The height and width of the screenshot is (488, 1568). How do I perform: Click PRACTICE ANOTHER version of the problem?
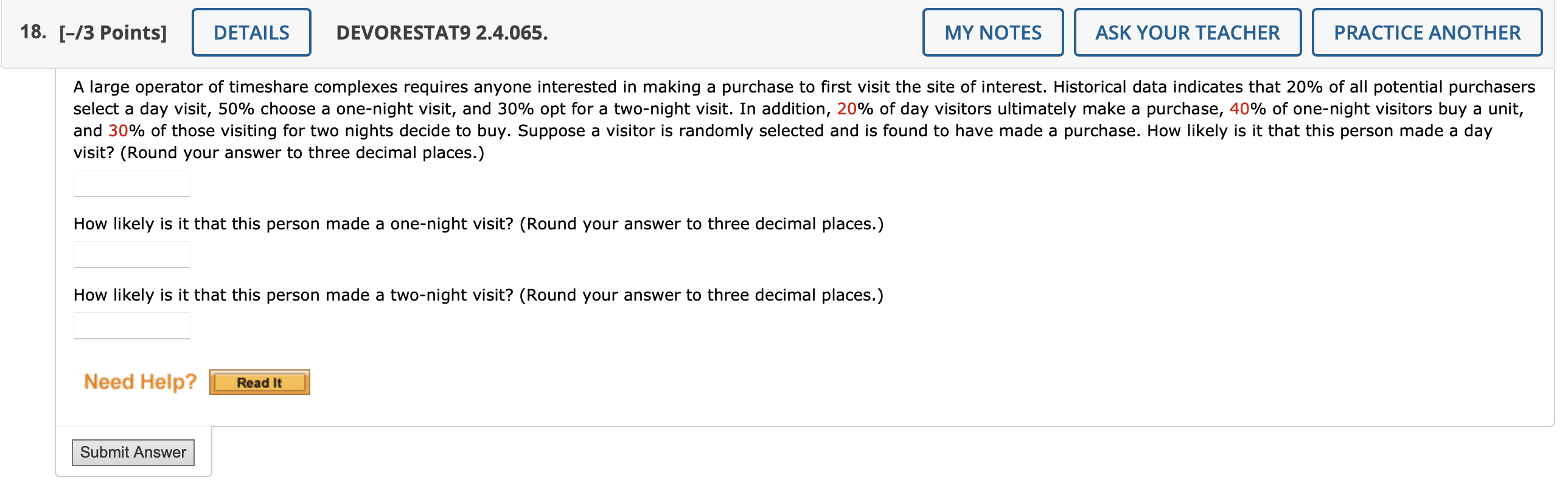1427,32
